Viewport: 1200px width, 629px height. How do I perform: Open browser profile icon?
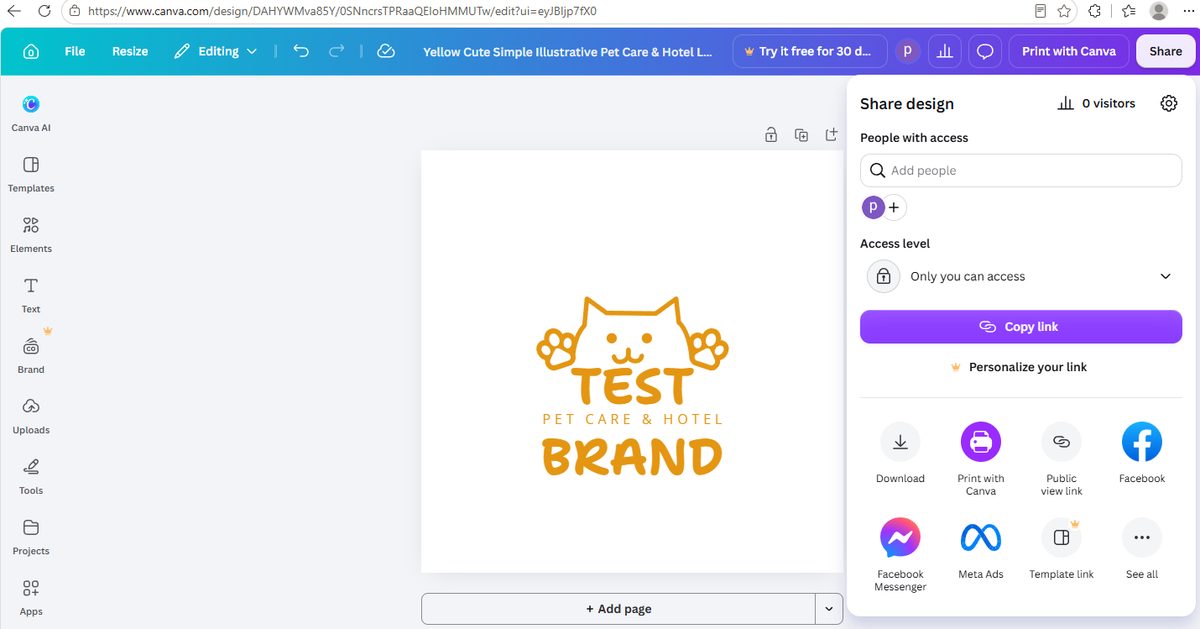[x=1159, y=11]
